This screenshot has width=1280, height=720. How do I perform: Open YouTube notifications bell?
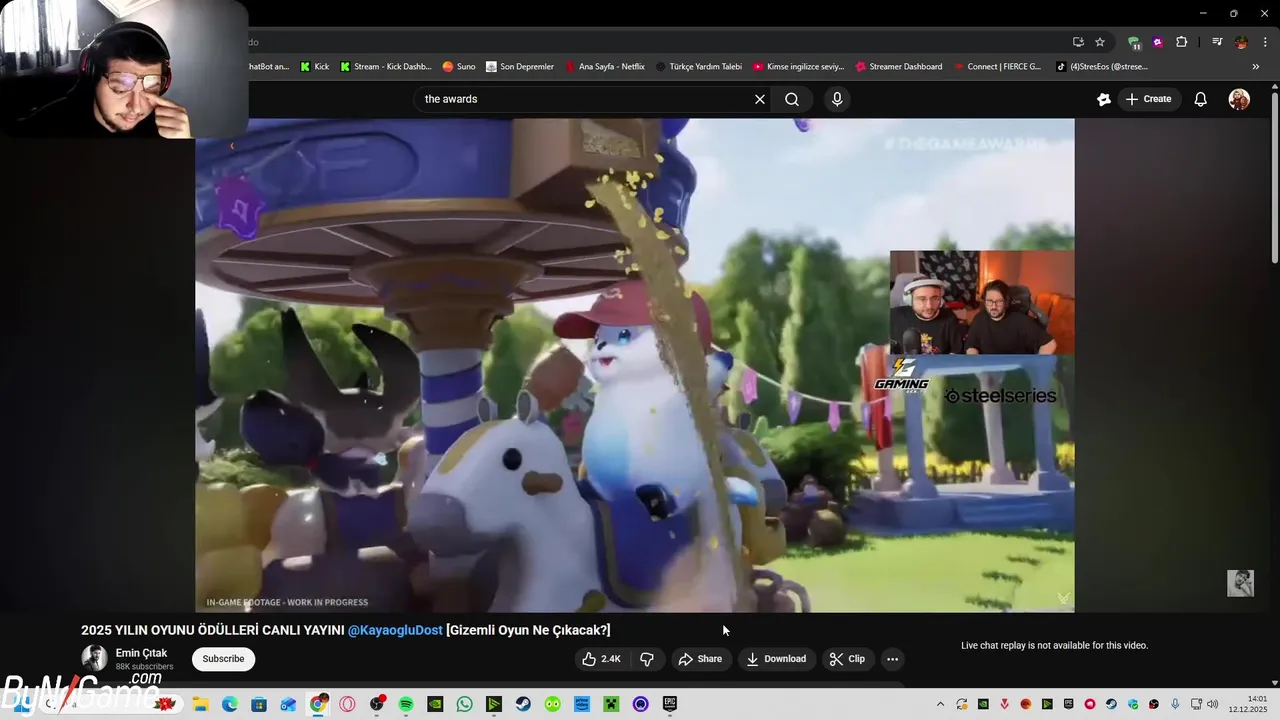1201,99
